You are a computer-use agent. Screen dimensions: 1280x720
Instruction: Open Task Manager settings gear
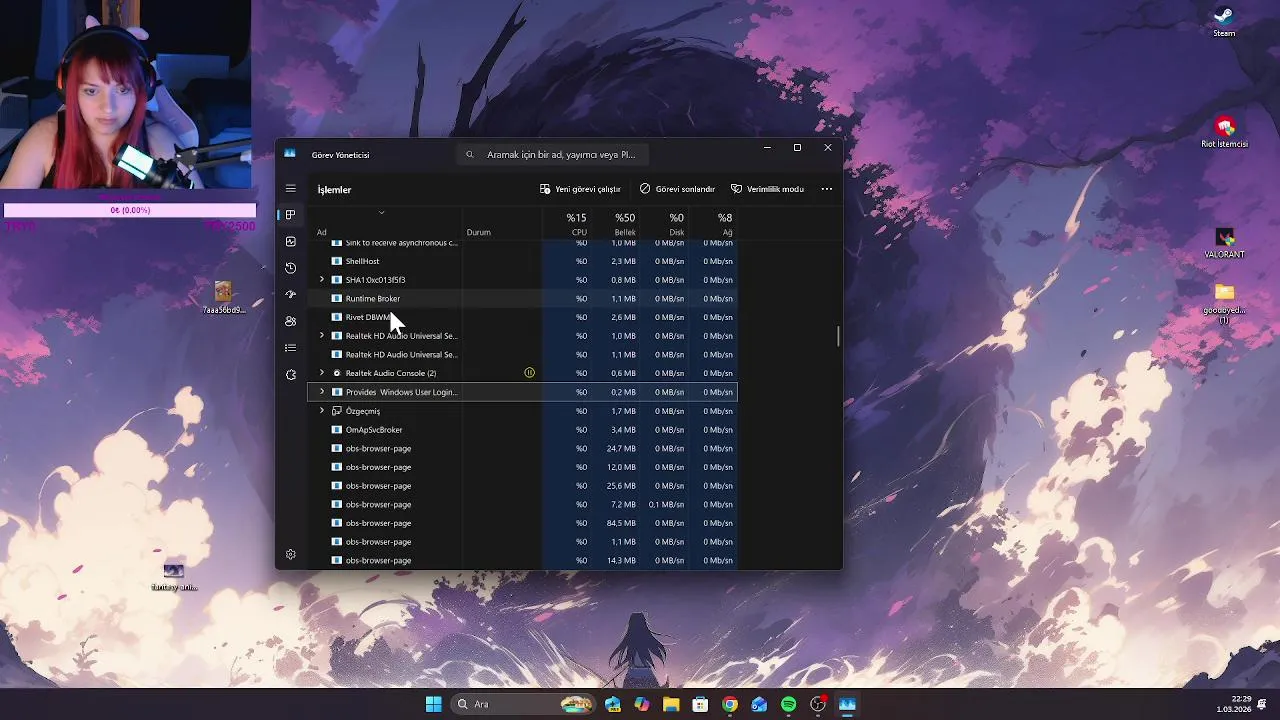click(291, 554)
